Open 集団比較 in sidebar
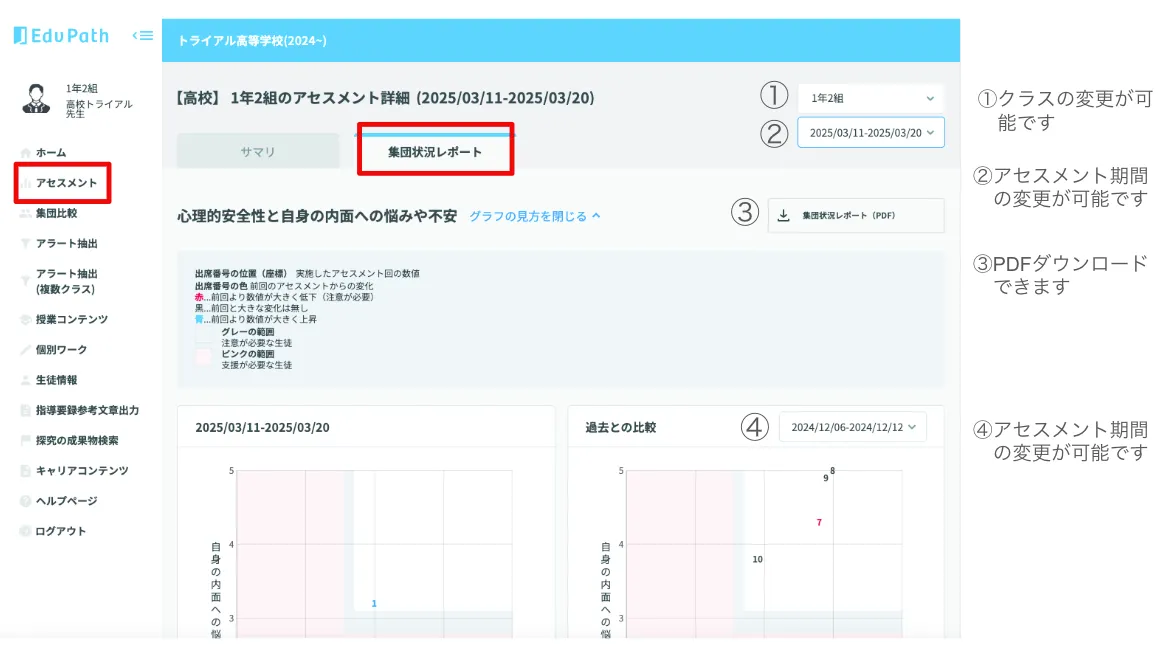The width and height of the screenshot is (1170, 657). 57,214
